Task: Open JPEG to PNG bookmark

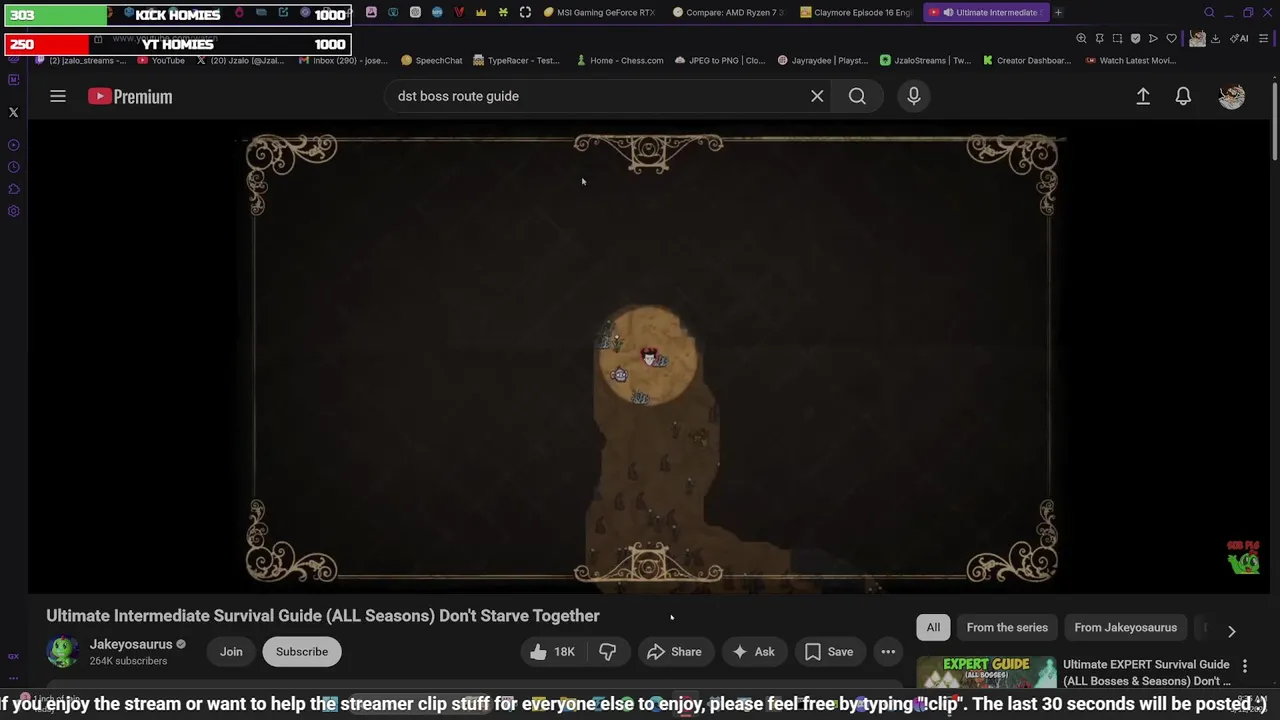Action: [x=720, y=60]
